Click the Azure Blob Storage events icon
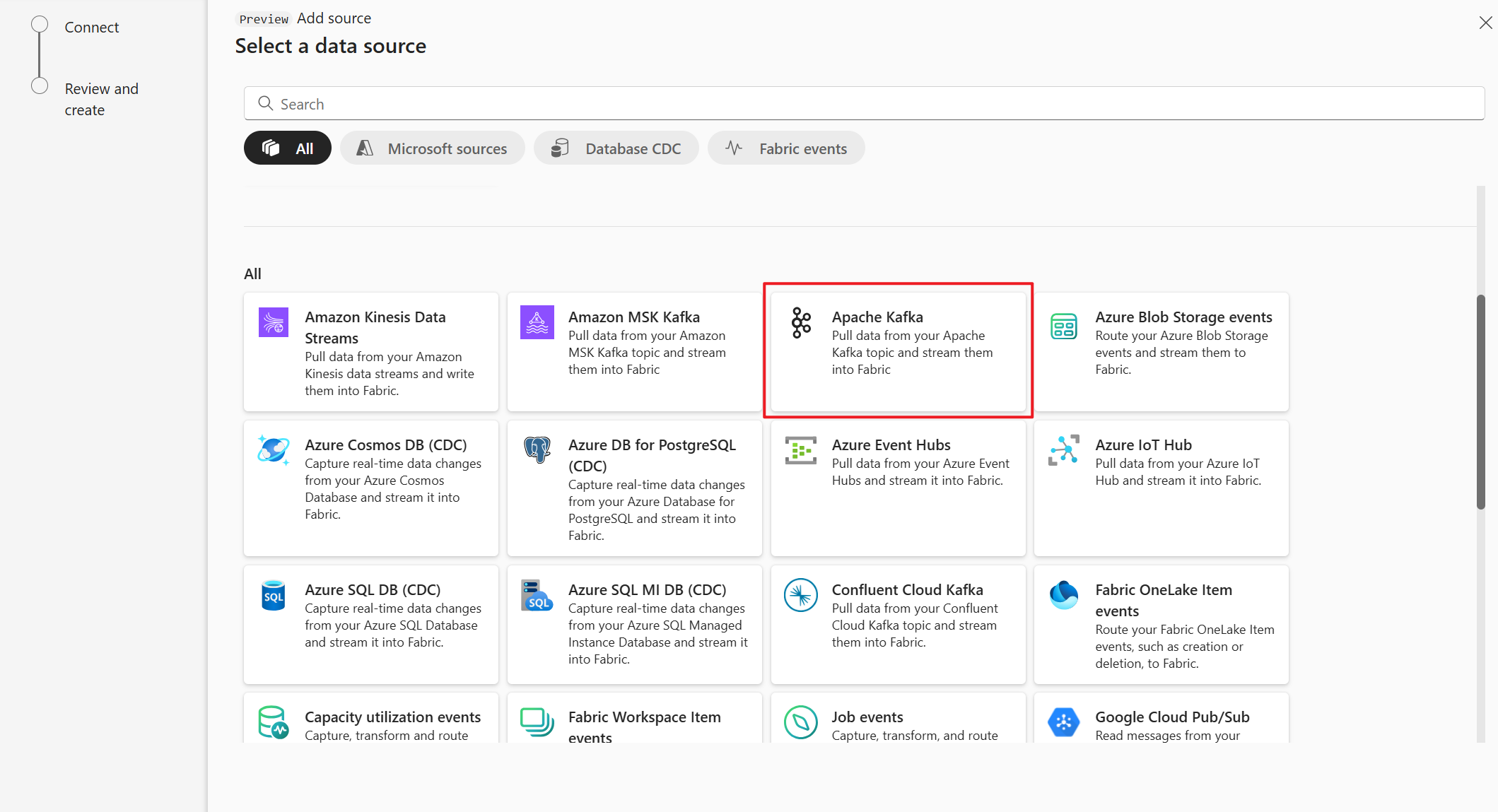This screenshot has height=812, width=1498. (x=1063, y=322)
